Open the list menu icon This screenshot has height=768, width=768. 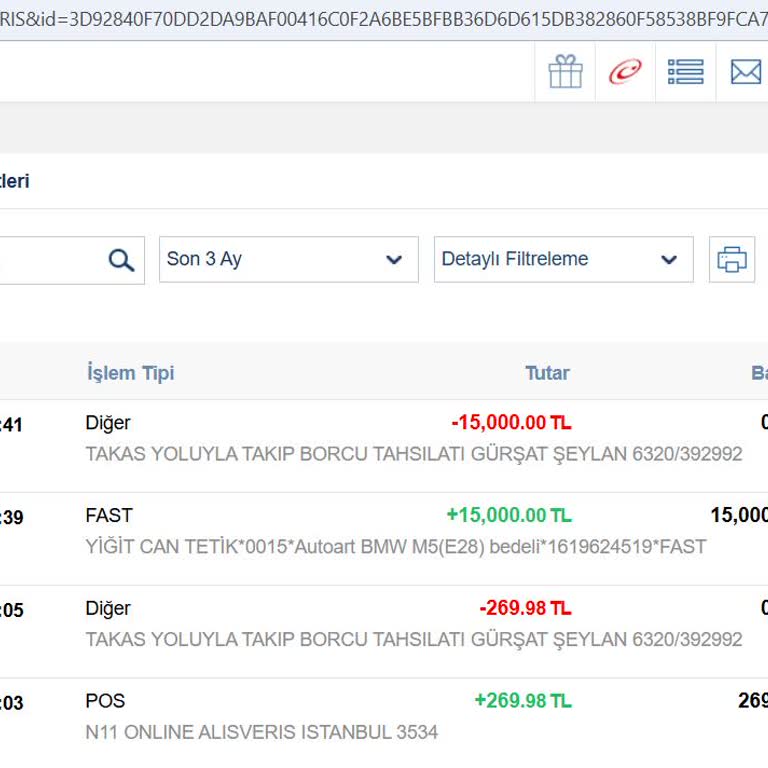(685, 72)
